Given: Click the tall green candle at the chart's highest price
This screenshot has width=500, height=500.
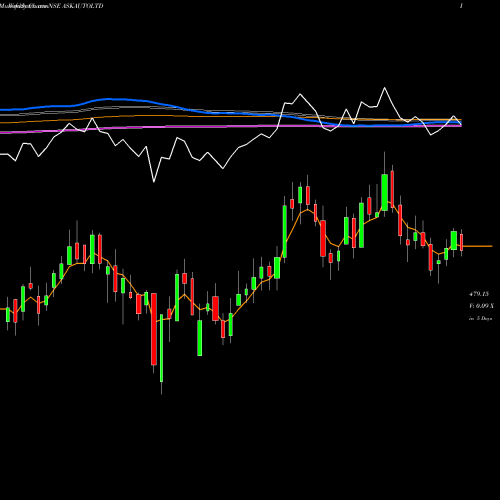Looking at the screenshot, I should (385, 192).
